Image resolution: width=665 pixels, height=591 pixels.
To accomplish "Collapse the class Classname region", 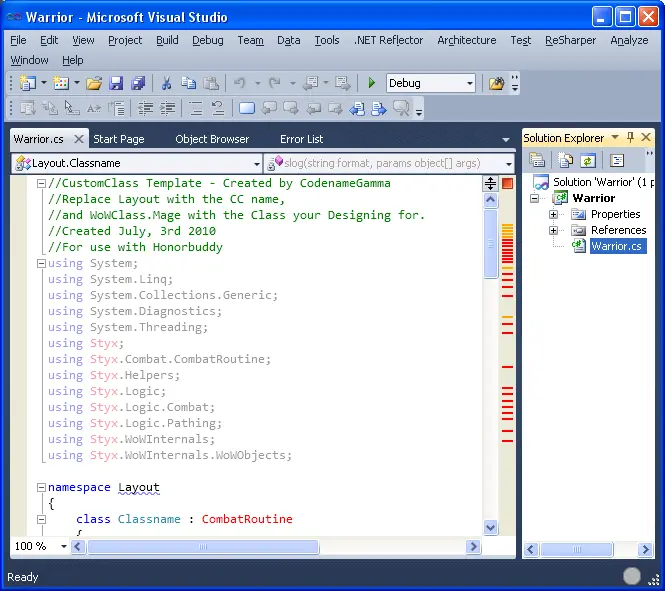I will (x=41, y=519).
